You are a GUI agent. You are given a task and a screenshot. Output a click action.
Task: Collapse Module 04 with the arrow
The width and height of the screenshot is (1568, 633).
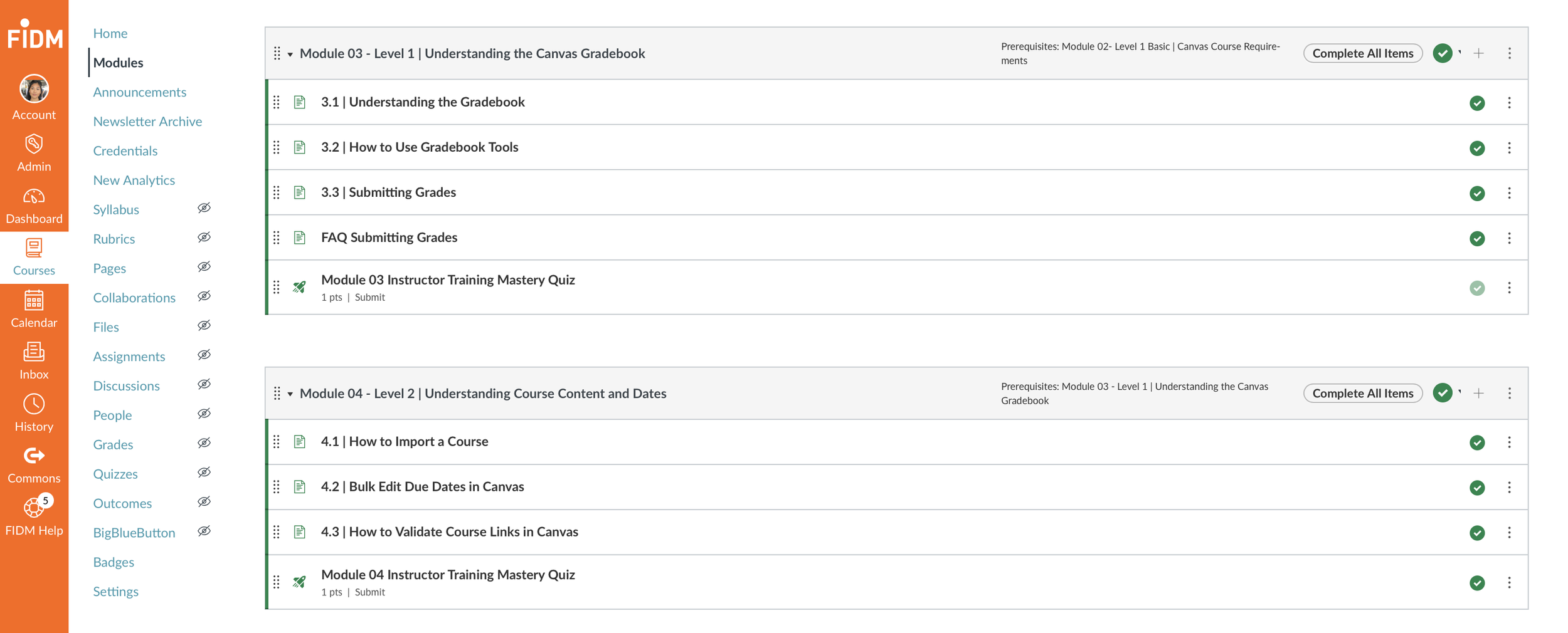tap(290, 394)
